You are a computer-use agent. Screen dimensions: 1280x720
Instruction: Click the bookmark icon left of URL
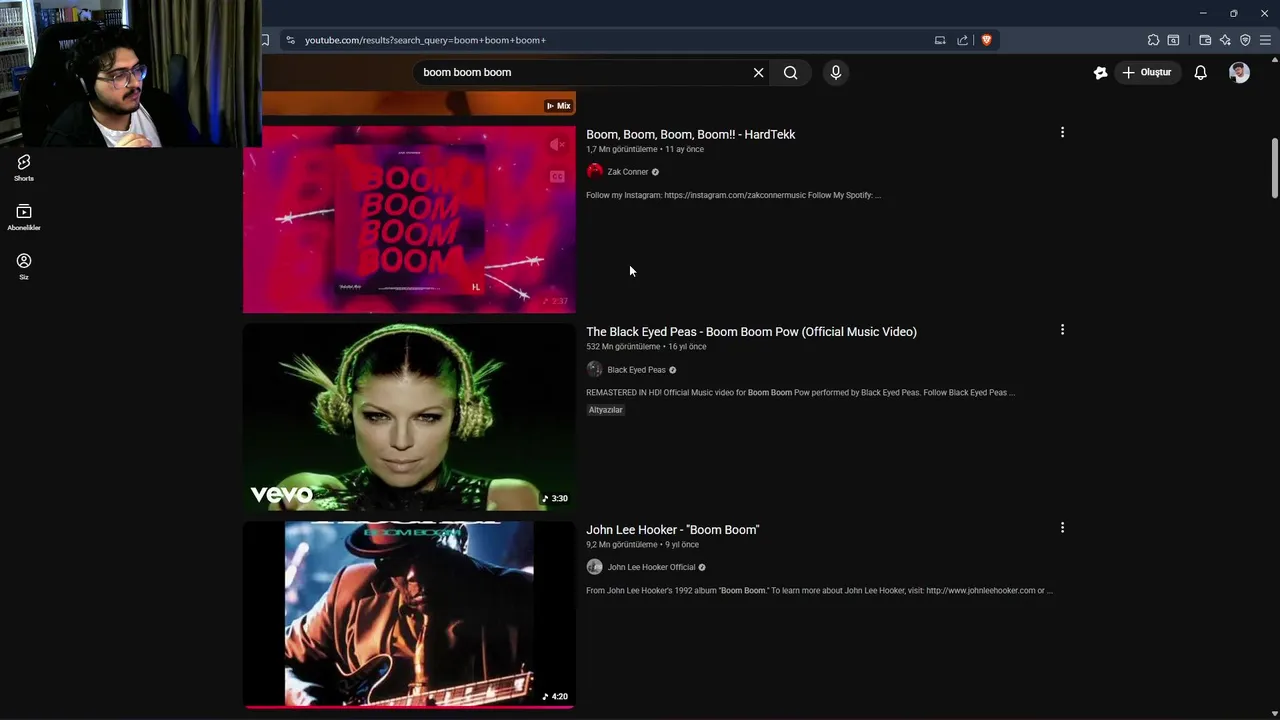265,40
